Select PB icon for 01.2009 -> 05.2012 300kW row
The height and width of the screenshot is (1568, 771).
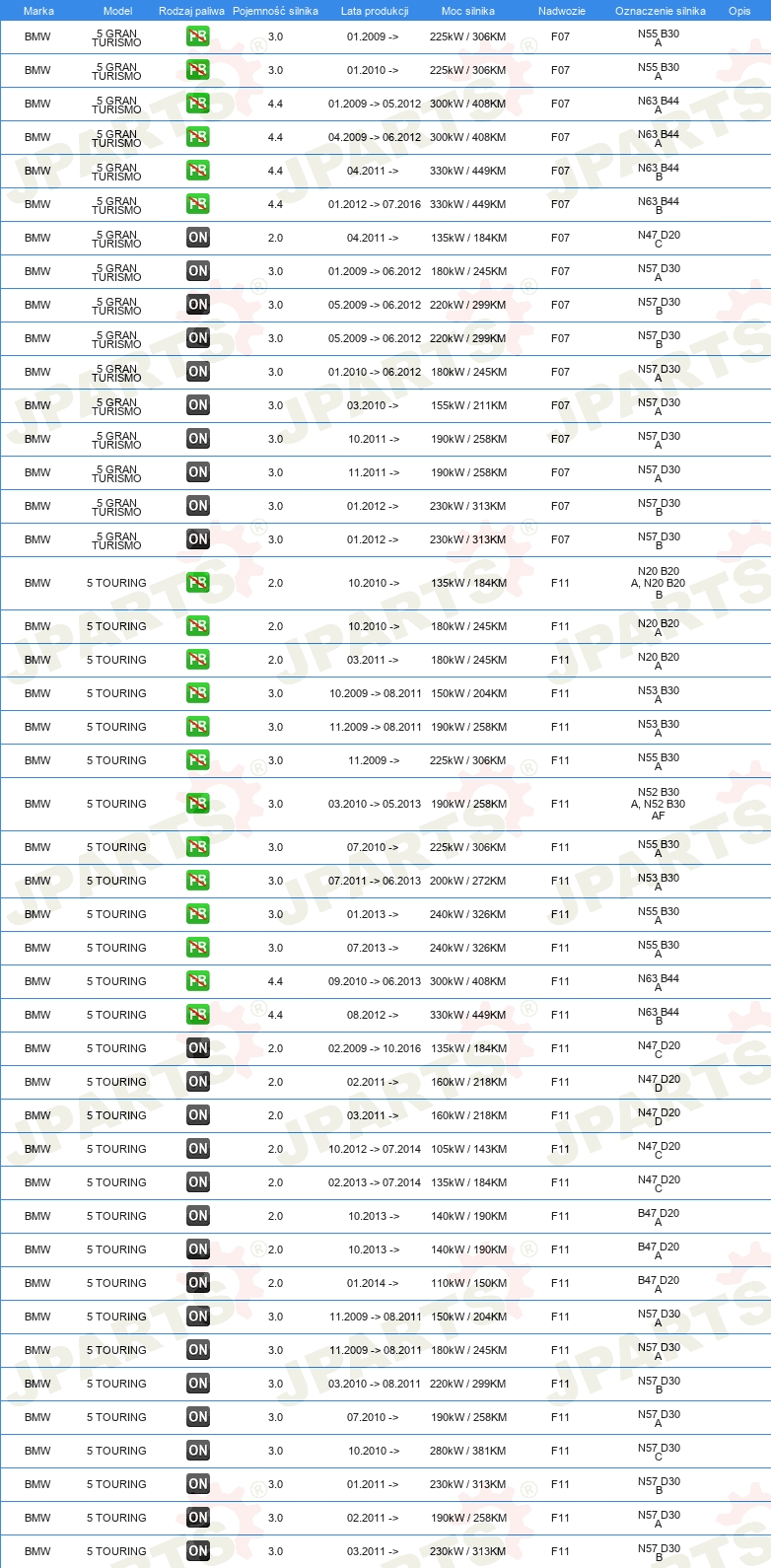coord(198,104)
